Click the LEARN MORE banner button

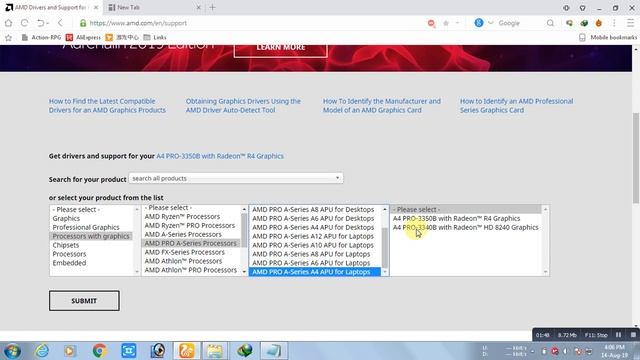point(280,49)
